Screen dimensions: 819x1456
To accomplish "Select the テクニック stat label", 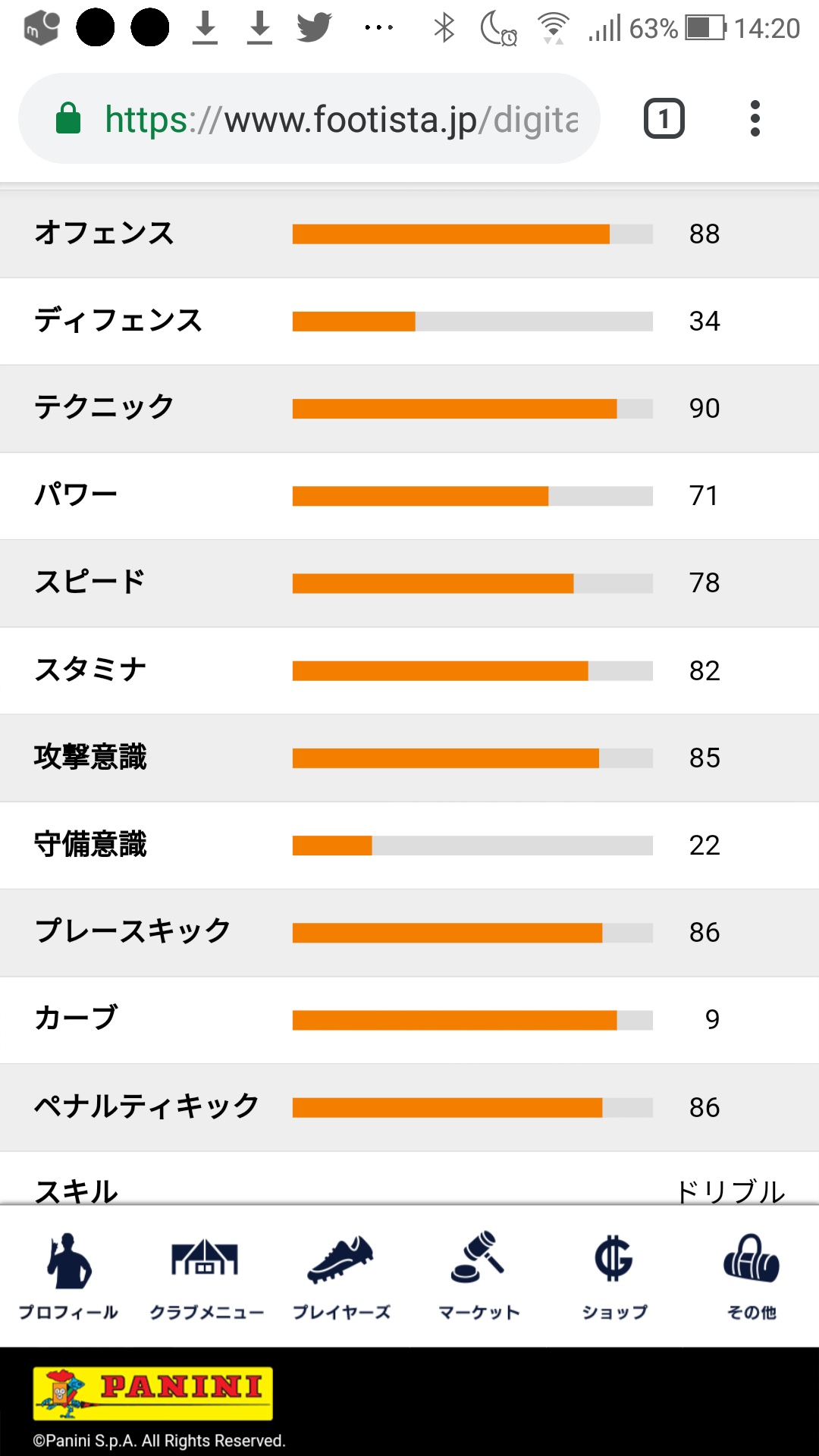I will [105, 408].
